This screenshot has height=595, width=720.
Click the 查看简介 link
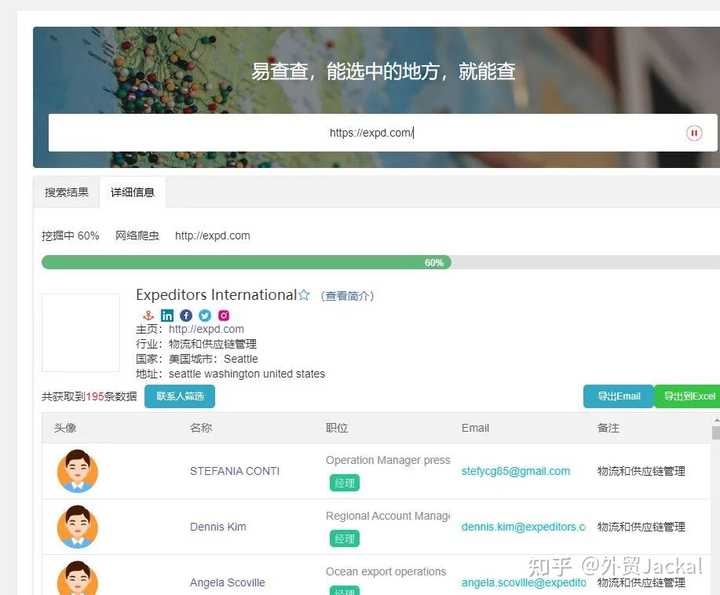[x=347, y=296]
